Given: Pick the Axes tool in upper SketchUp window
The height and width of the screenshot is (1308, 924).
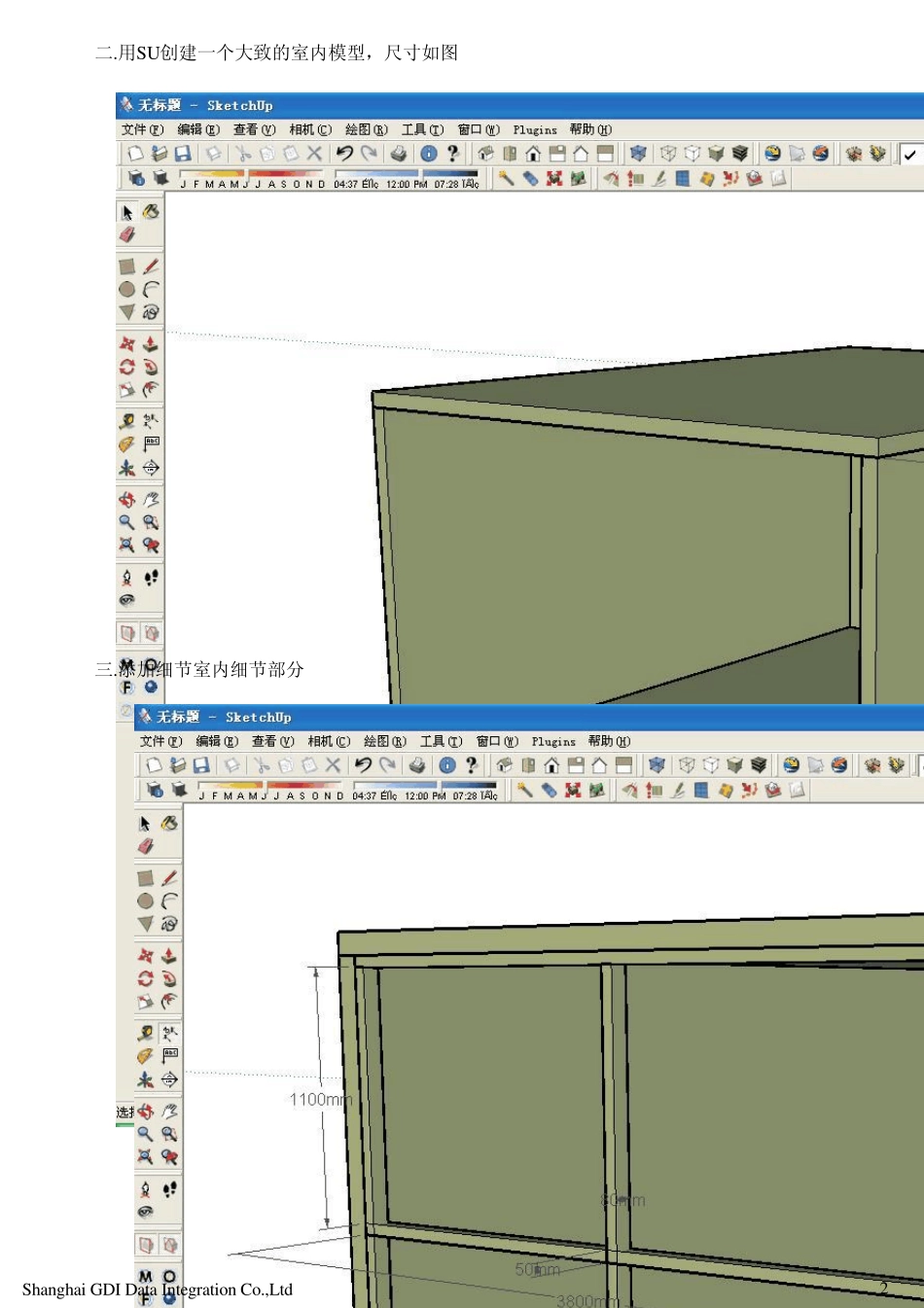Looking at the screenshot, I should (x=126, y=468).
